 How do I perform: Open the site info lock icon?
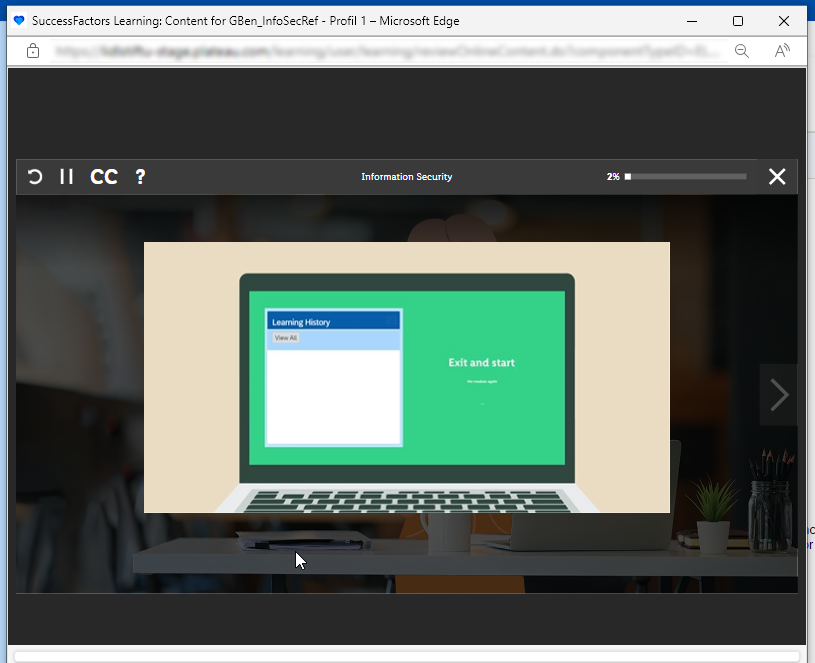point(33,51)
